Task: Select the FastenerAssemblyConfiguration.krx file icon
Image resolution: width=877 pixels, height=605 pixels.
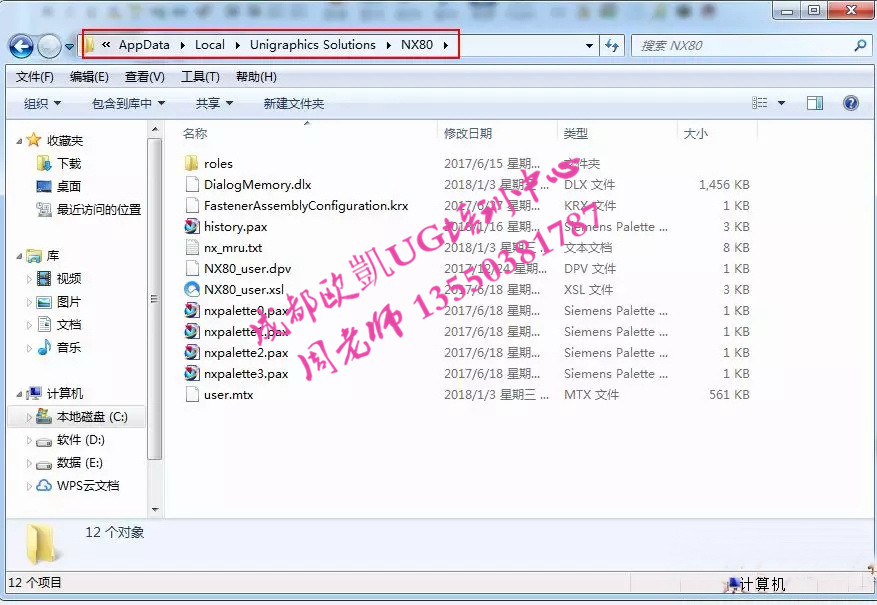Action: point(192,205)
